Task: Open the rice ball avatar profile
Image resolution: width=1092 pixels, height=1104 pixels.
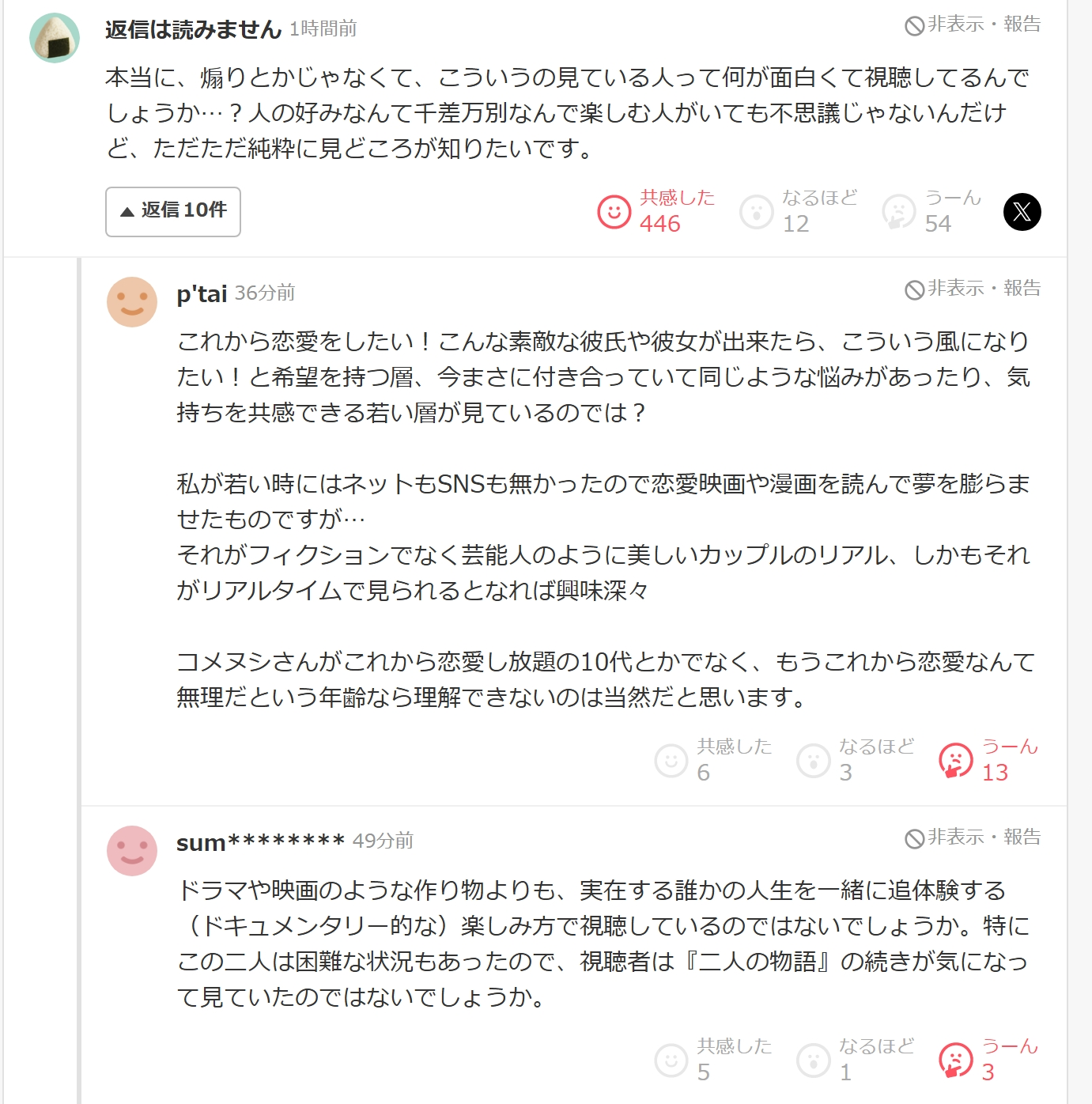Action: tap(55, 38)
